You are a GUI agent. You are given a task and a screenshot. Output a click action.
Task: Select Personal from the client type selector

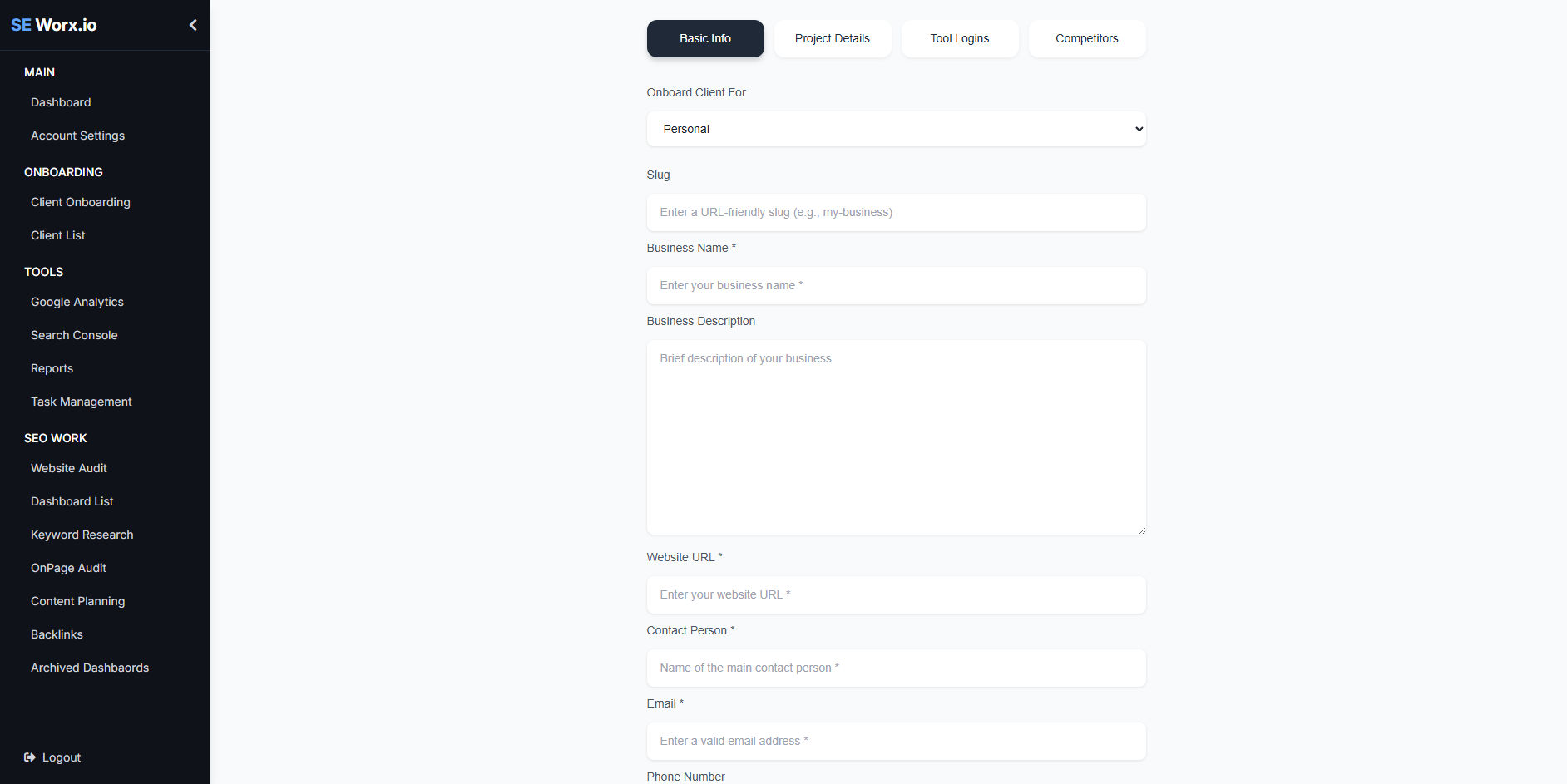click(896, 129)
